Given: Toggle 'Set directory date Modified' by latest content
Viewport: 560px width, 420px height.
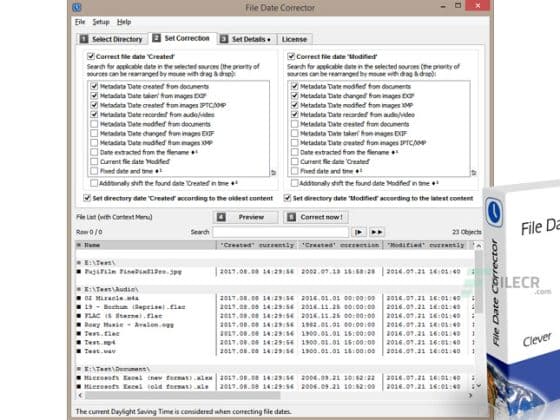Looking at the screenshot, I should click(x=287, y=198).
